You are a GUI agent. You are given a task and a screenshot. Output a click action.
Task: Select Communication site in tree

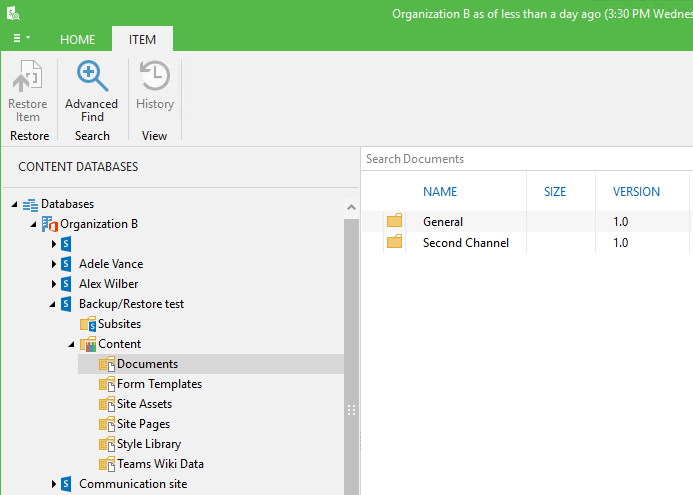[x=133, y=484]
